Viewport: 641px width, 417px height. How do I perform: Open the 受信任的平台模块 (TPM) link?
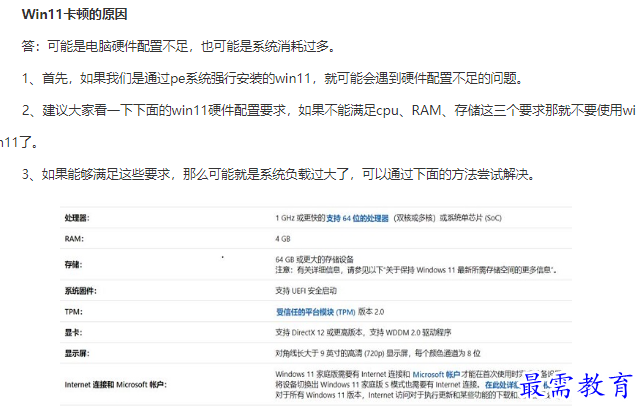(x=316, y=312)
